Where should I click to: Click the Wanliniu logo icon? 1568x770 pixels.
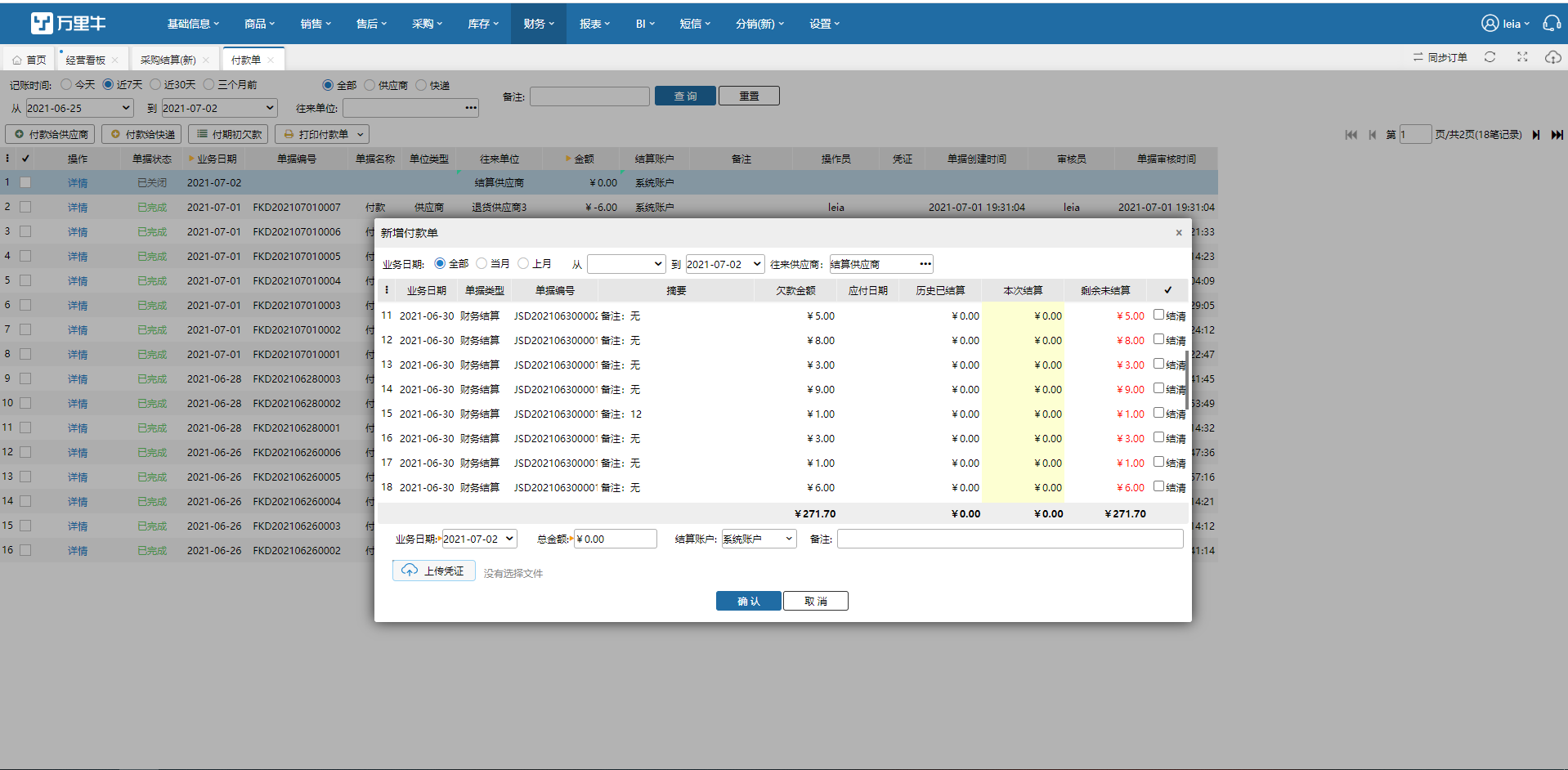[x=42, y=23]
